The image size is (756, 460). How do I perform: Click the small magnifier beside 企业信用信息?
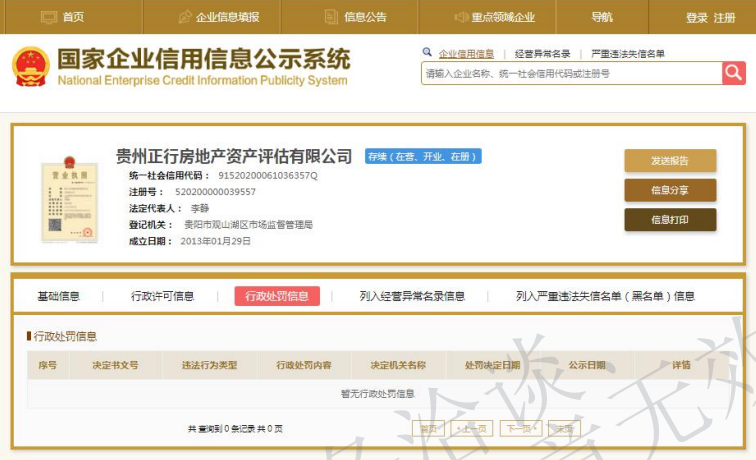(x=427, y=53)
